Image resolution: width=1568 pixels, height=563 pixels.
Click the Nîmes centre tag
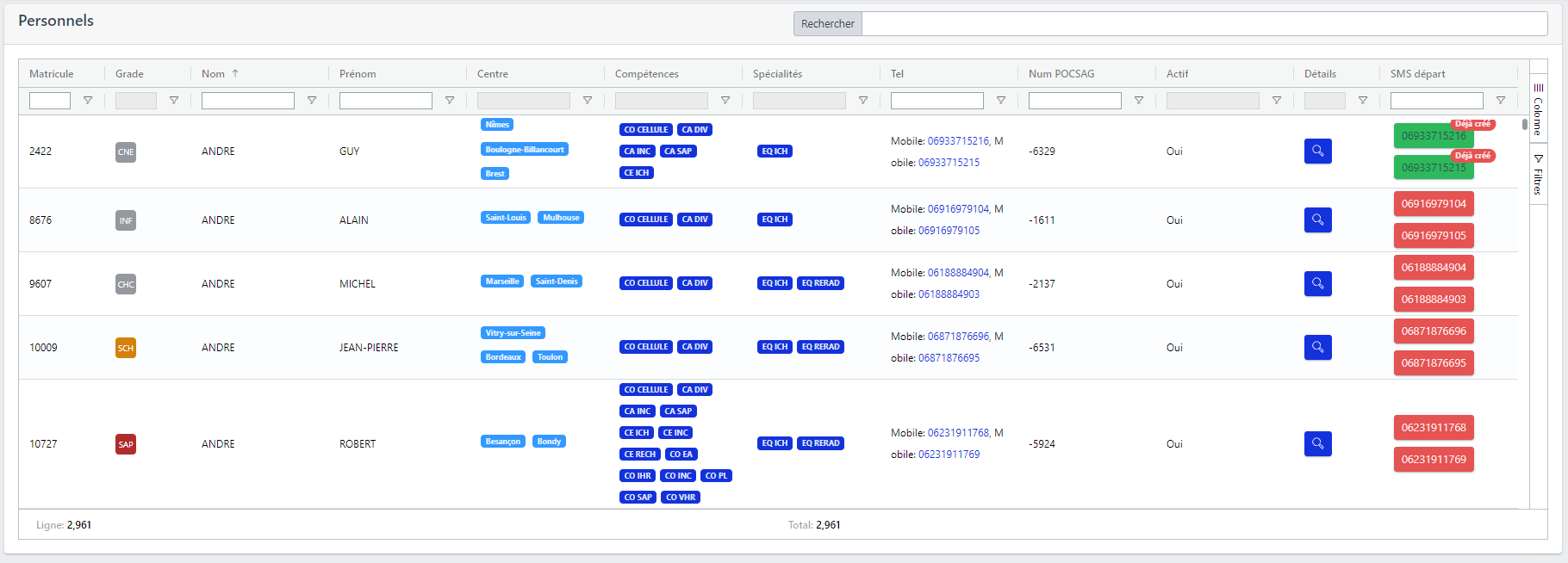pos(497,125)
